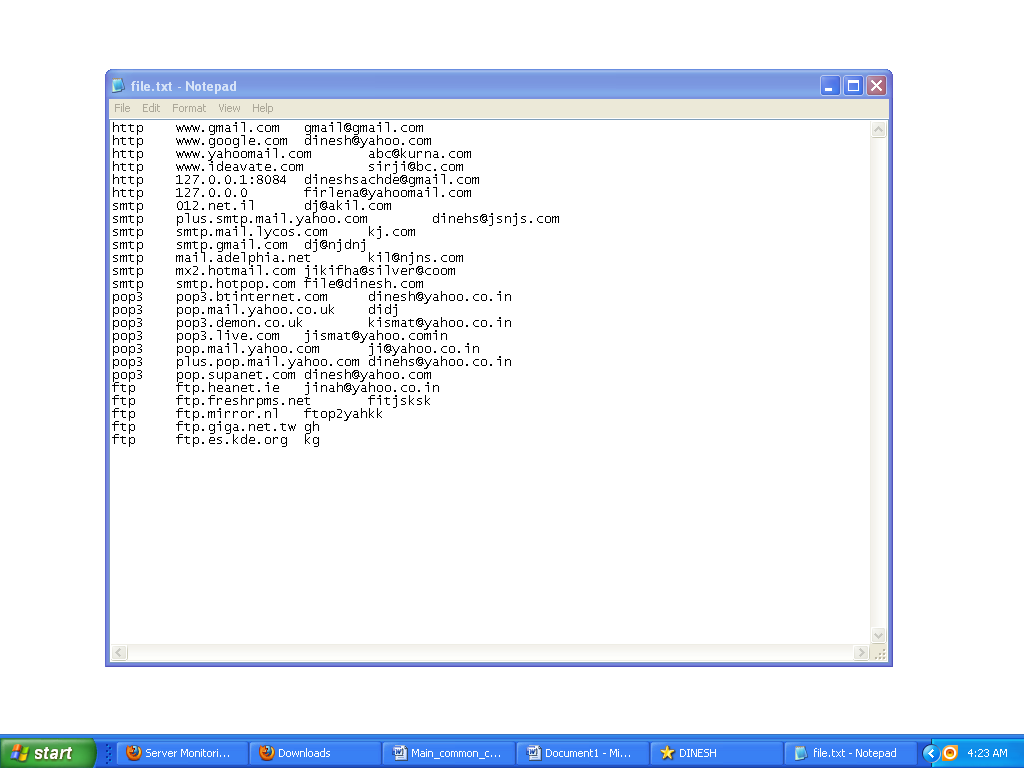
Task: Click text plus.smtp.mail.yahoo.com
Action: (272, 219)
